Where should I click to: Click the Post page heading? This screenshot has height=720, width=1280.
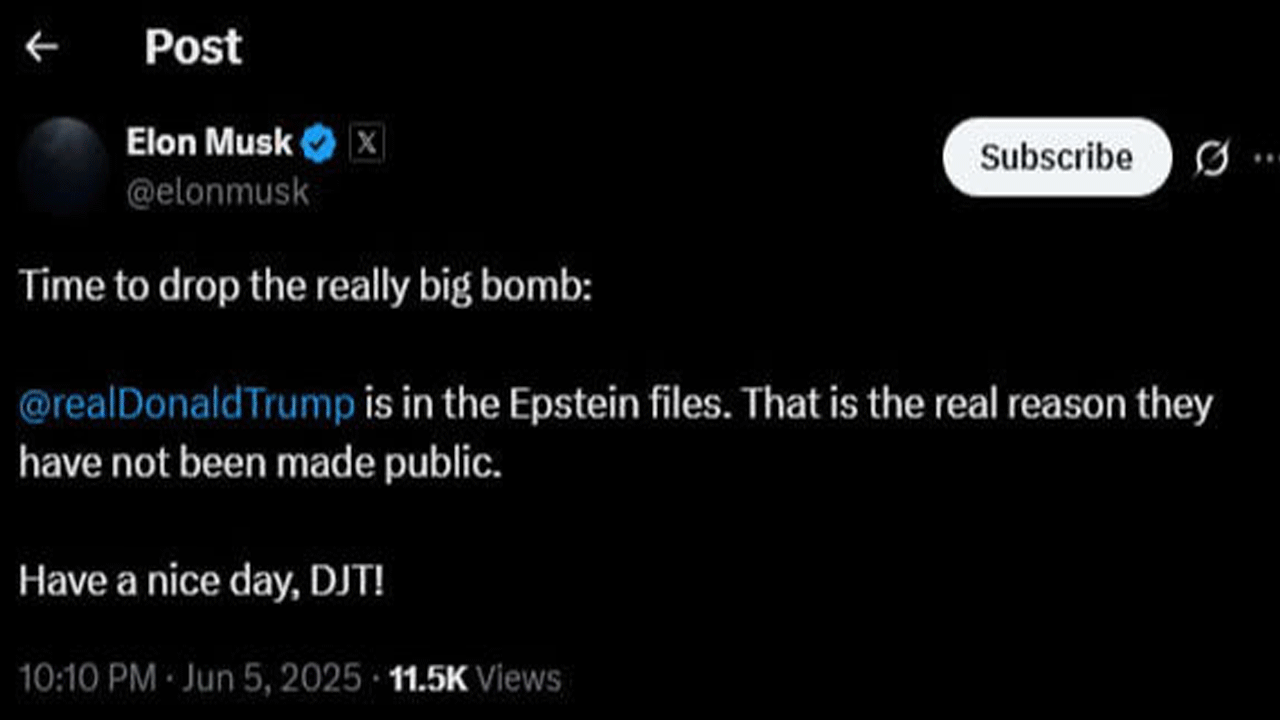pos(193,47)
